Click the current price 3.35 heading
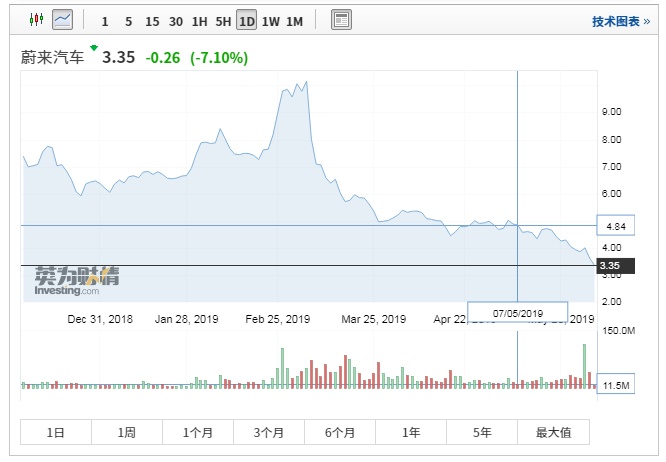 pos(119,57)
